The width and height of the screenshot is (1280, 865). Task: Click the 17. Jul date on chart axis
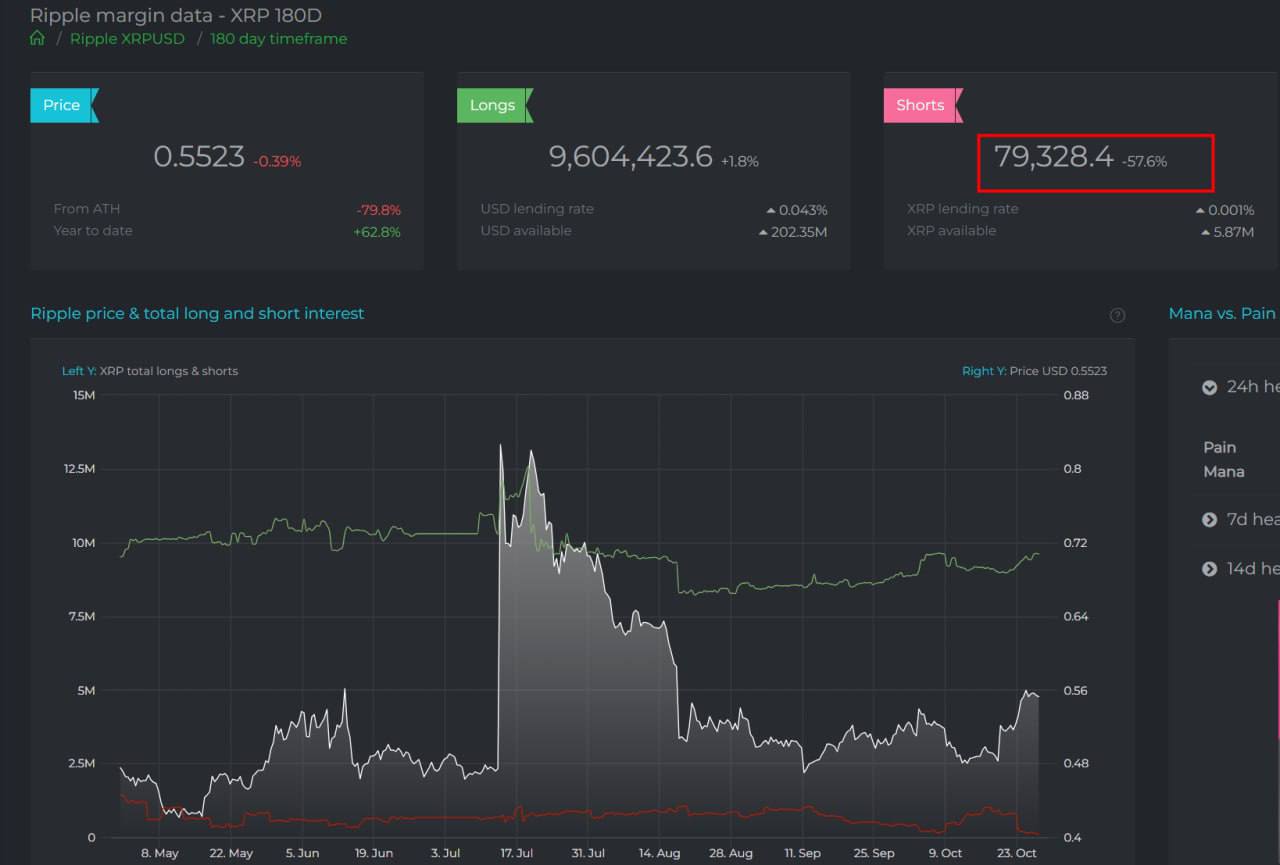point(517,853)
